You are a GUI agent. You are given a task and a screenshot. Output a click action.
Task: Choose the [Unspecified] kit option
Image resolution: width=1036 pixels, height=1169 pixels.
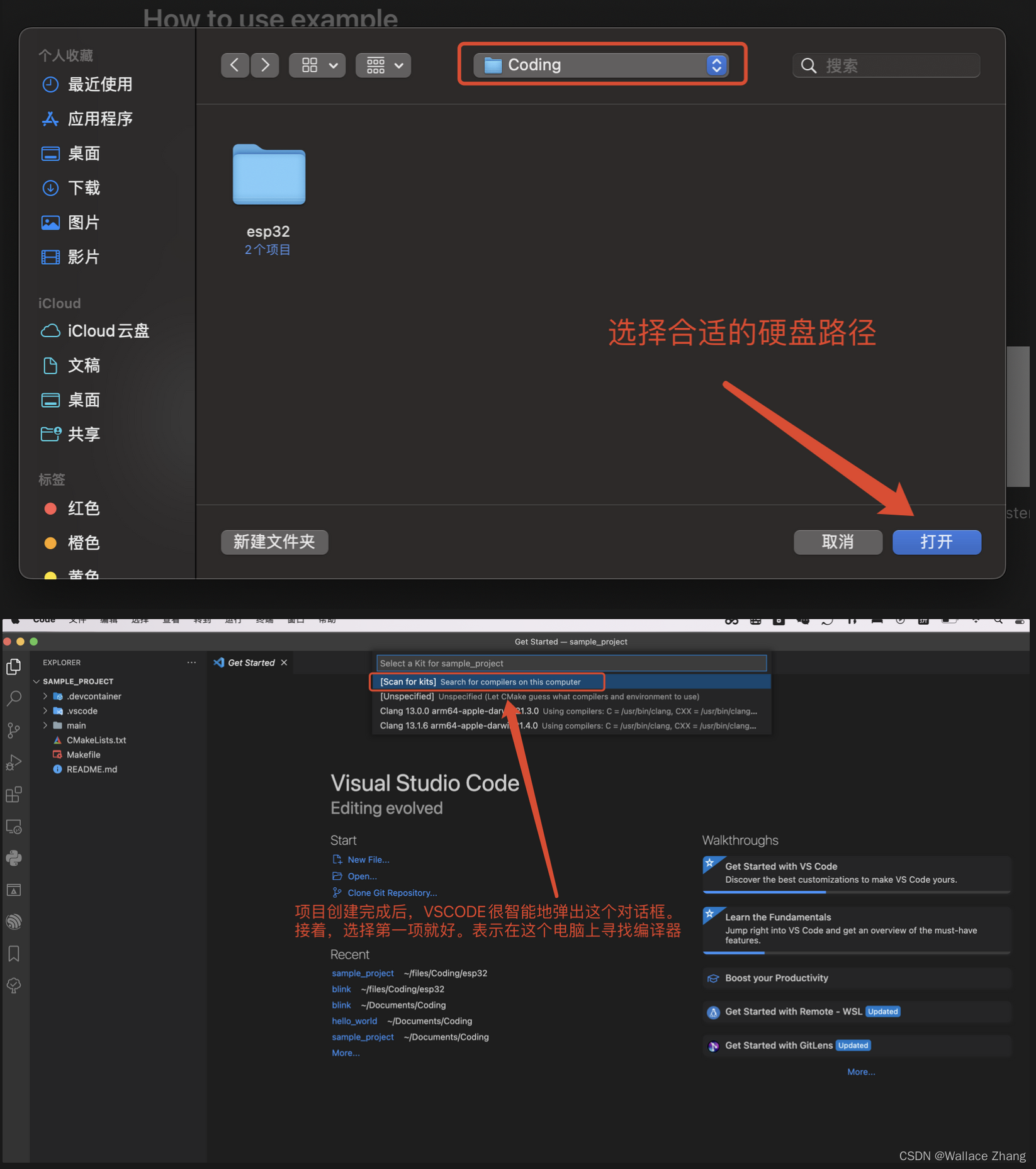(571, 696)
